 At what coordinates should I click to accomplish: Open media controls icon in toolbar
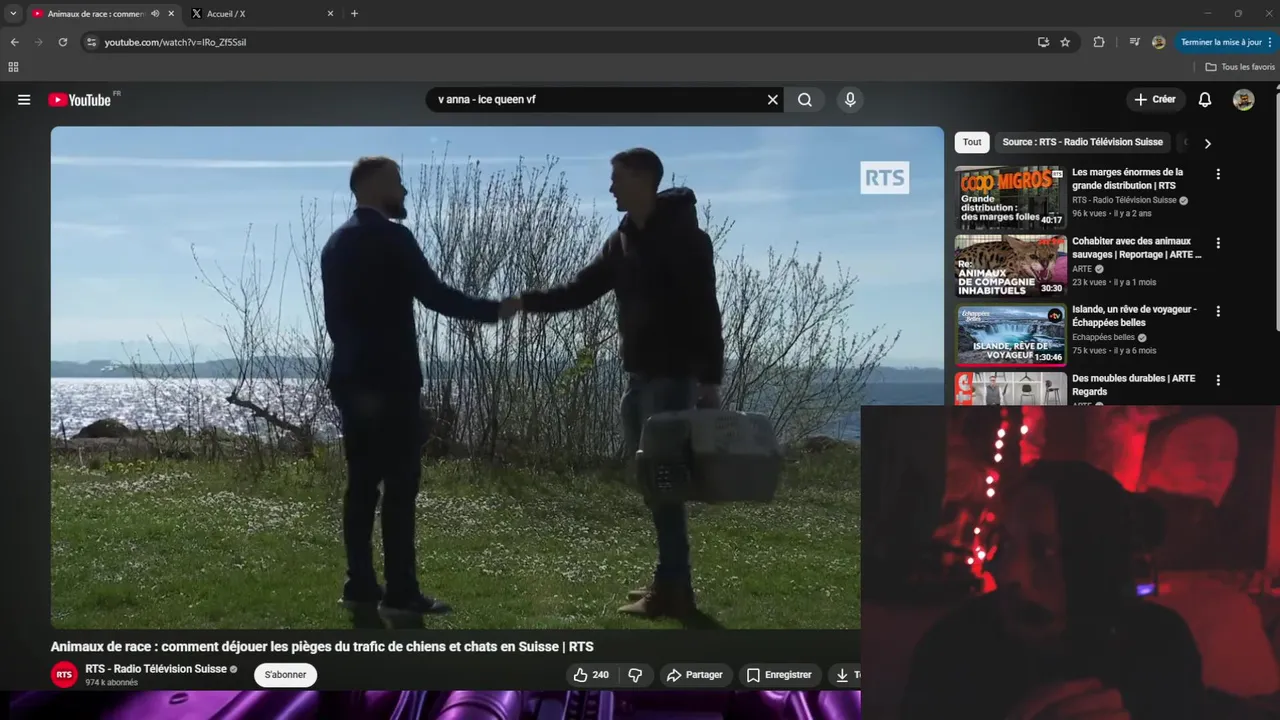(x=1134, y=42)
